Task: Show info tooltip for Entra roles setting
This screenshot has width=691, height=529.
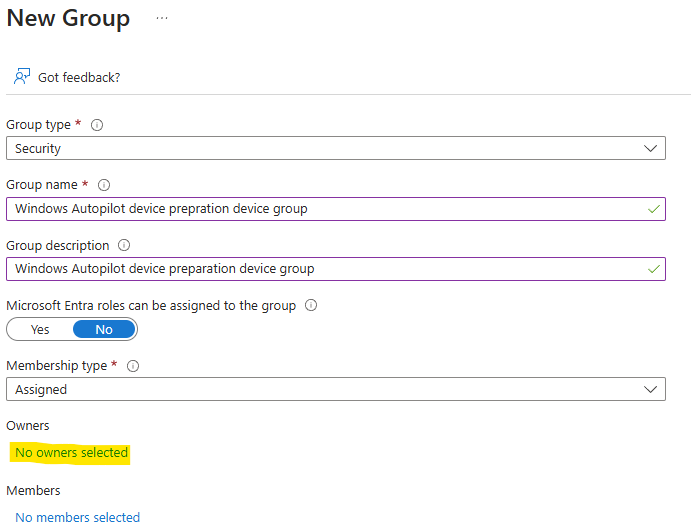Action: [x=311, y=305]
